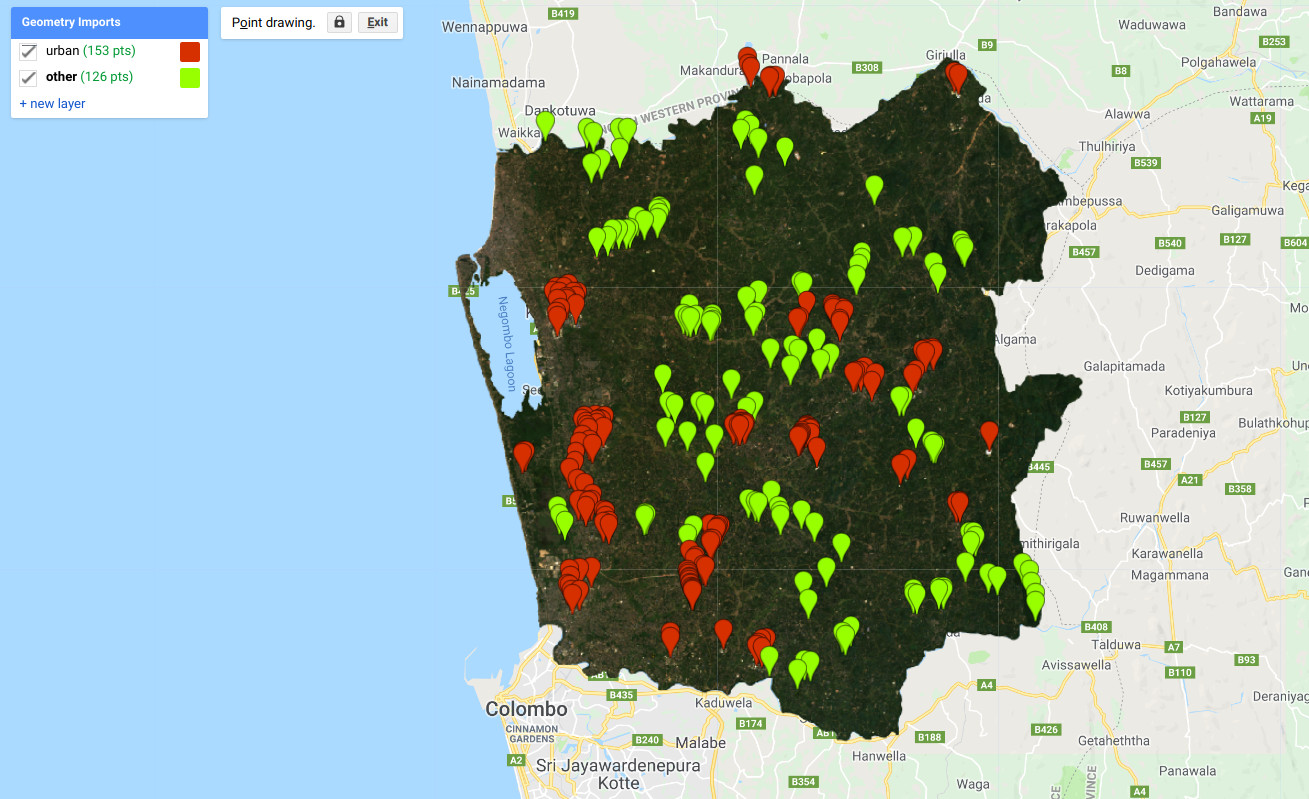Open the new layer link
The width and height of the screenshot is (1309, 799).
click(51, 103)
